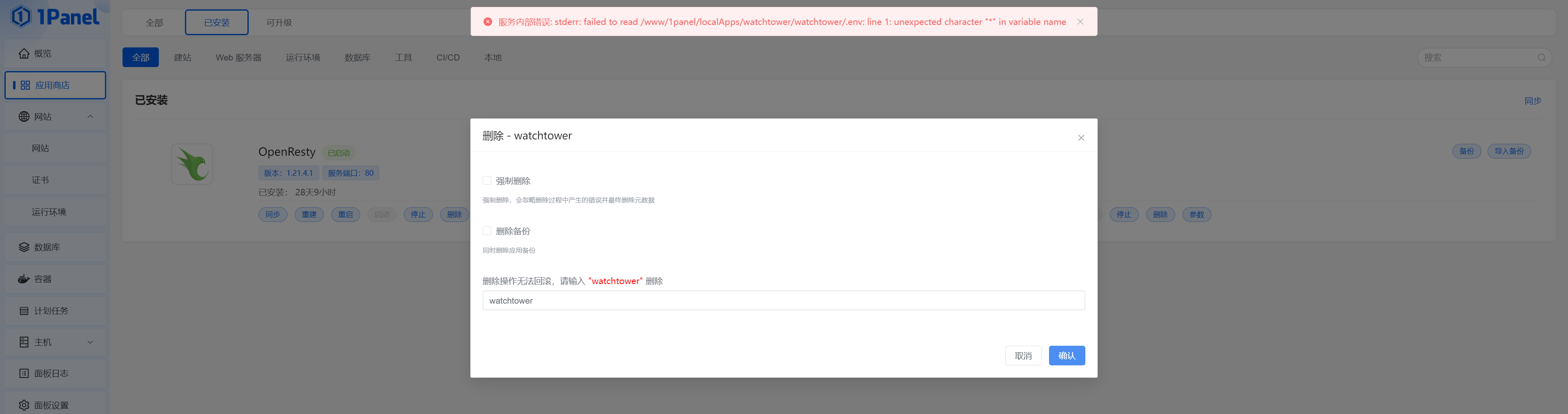This screenshot has width=1568, height=414.
Task: Filter apps by 本地 category
Action: click(493, 57)
